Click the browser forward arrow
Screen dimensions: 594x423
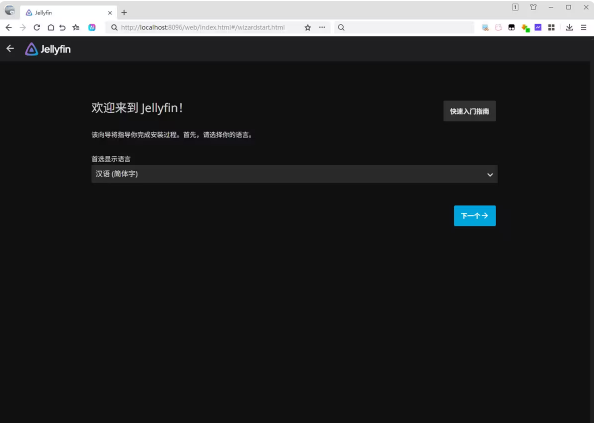[x=23, y=28]
